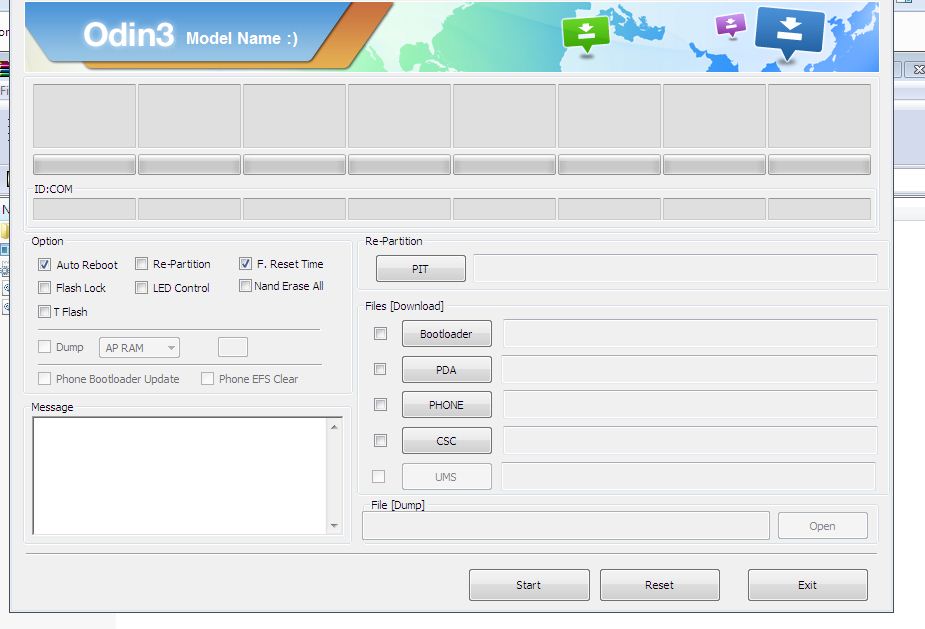This screenshot has height=629, width=925.
Task: Click Open in File Dump section
Action: pyautogui.click(x=822, y=525)
